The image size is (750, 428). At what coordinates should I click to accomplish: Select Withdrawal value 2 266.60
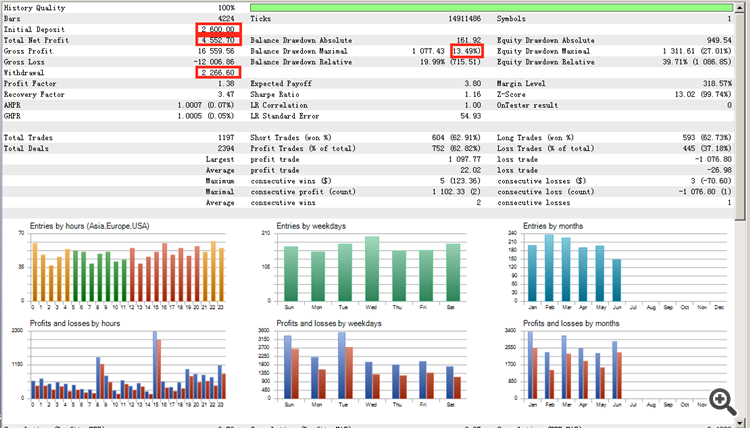coord(218,73)
